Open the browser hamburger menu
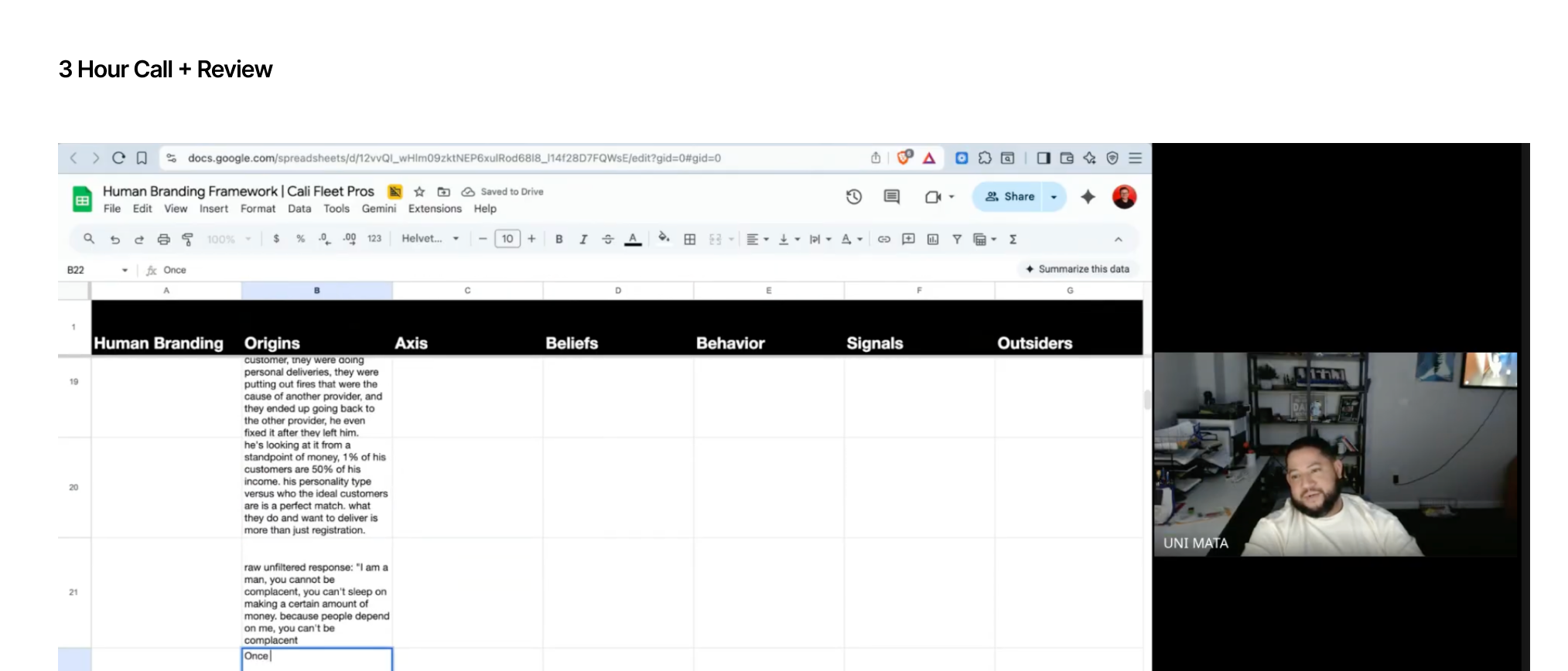 (x=1135, y=158)
